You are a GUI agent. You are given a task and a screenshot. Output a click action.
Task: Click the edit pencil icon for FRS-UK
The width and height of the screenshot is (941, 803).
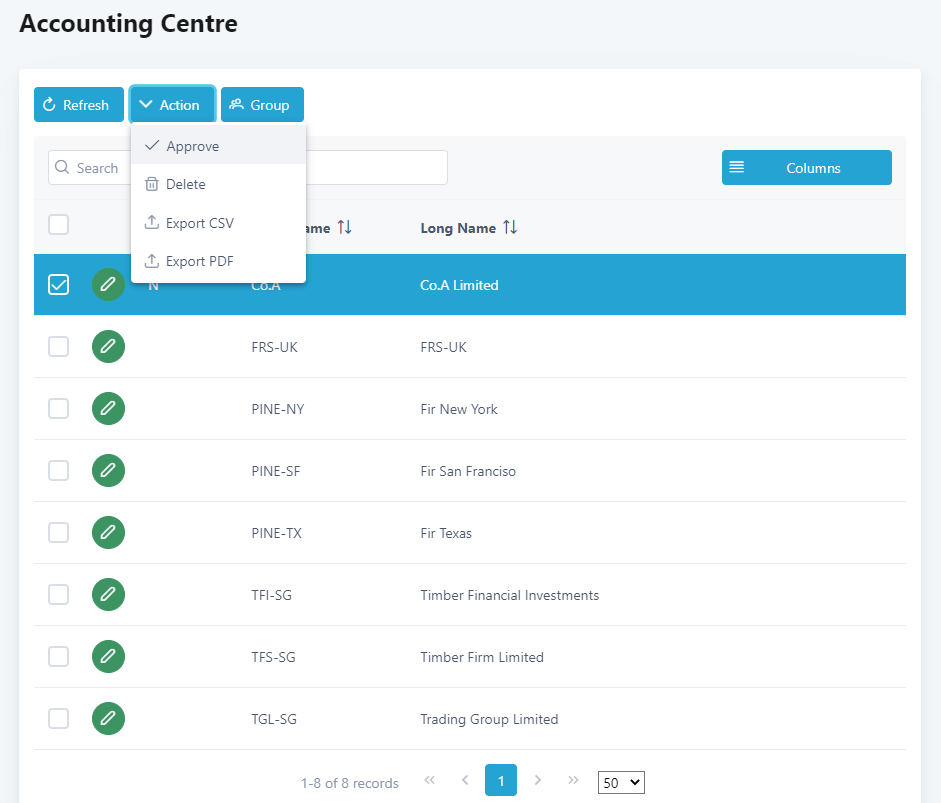click(108, 347)
